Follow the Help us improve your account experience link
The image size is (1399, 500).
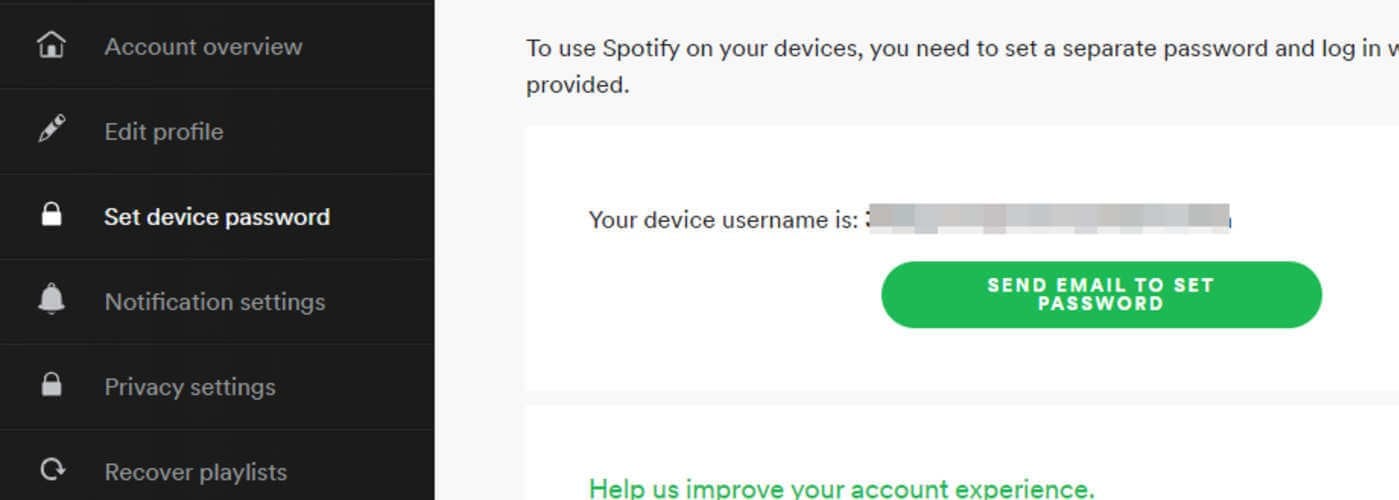[x=841, y=488]
